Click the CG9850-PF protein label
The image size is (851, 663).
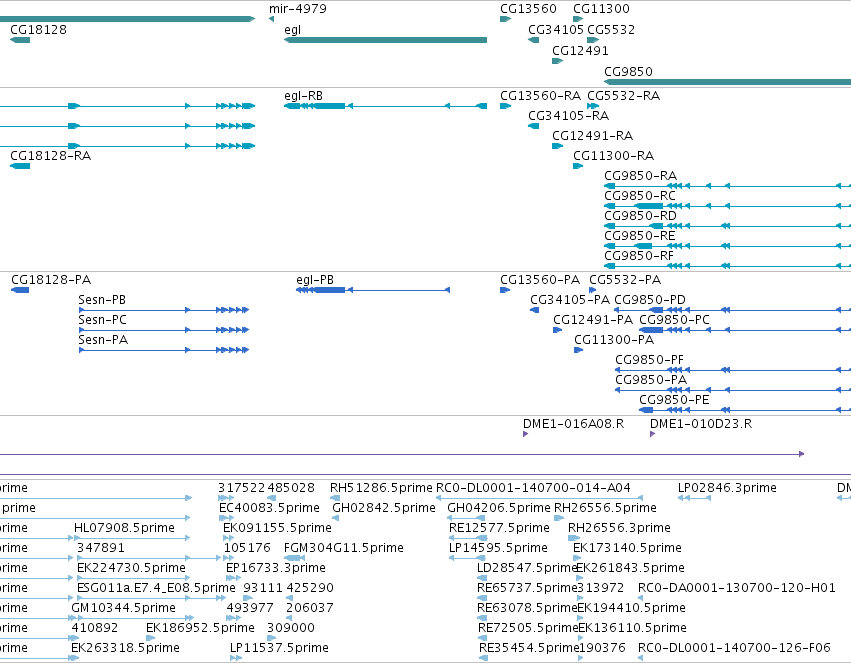(649, 360)
